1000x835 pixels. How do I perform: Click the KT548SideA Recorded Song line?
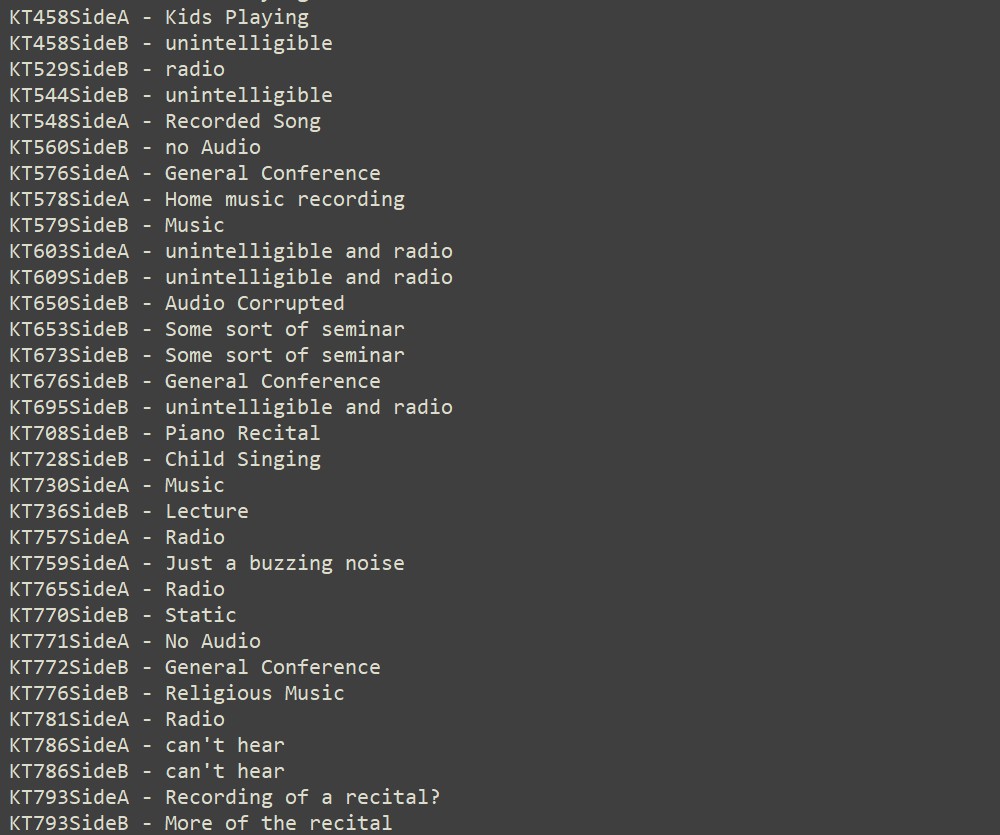click(x=165, y=121)
